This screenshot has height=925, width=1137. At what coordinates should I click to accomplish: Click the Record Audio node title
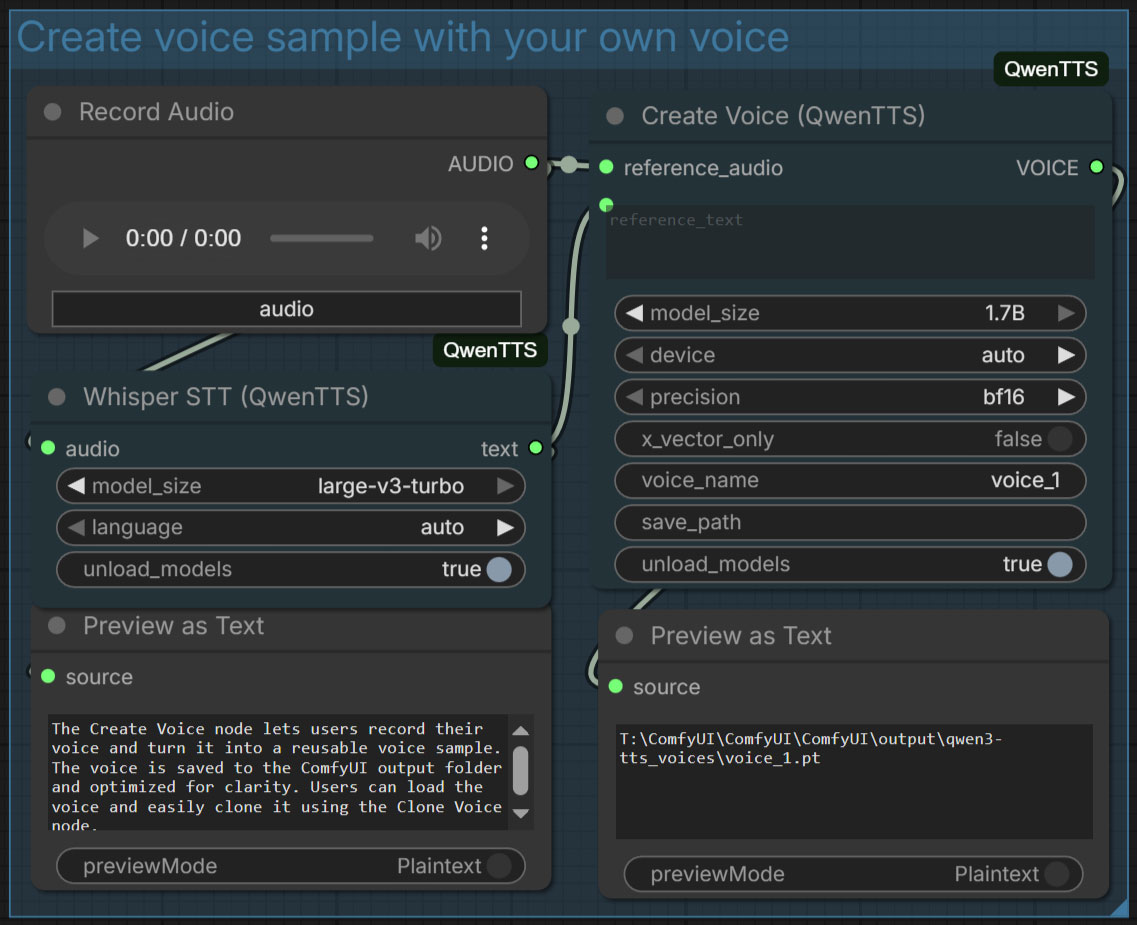(157, 112)
